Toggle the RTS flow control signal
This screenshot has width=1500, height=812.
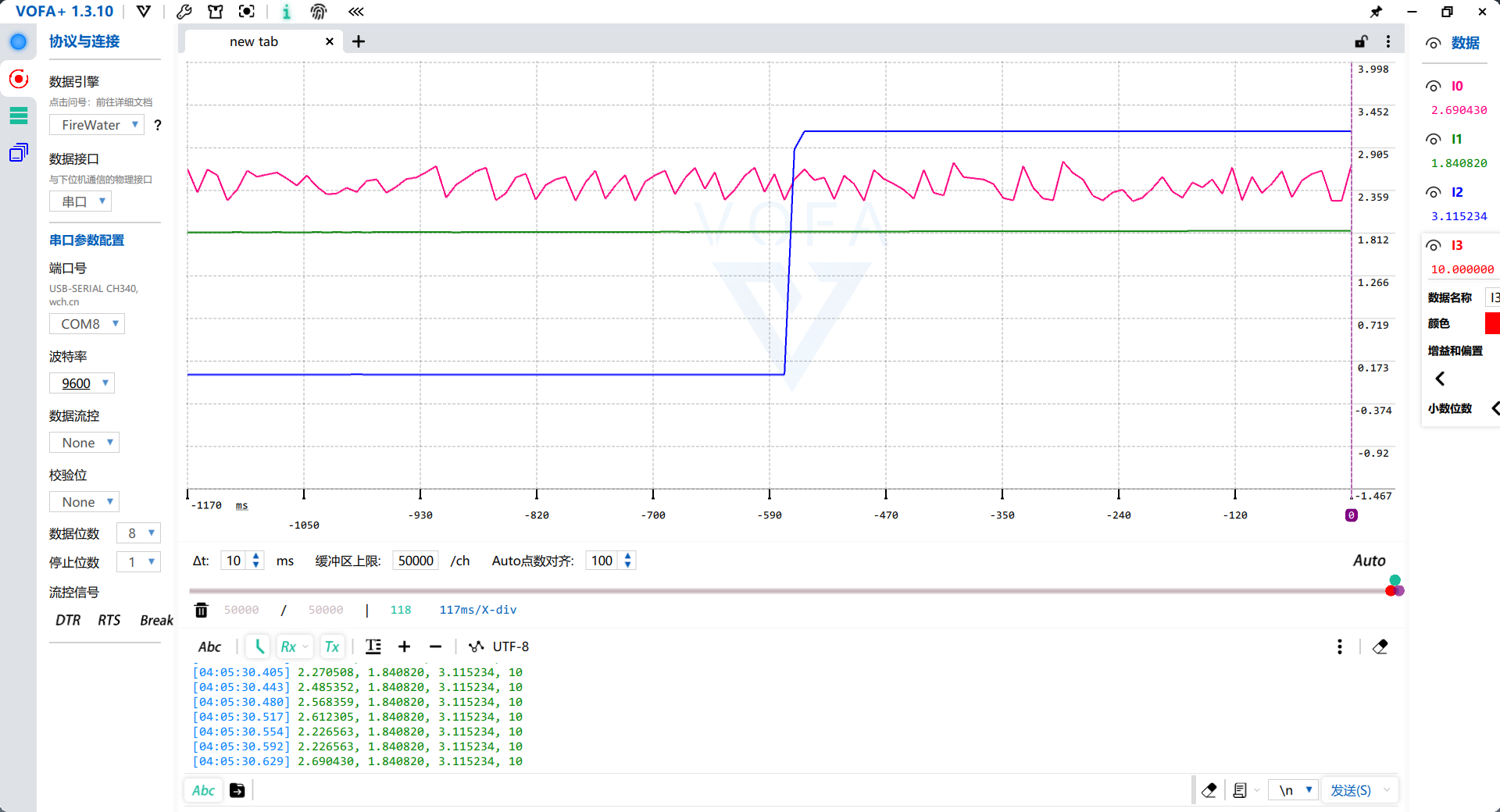[x=109, y=620]
